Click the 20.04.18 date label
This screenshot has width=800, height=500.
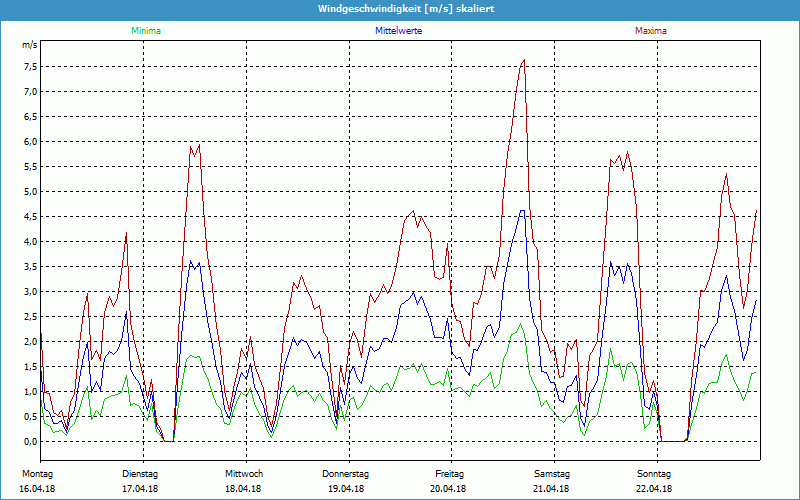448,489
